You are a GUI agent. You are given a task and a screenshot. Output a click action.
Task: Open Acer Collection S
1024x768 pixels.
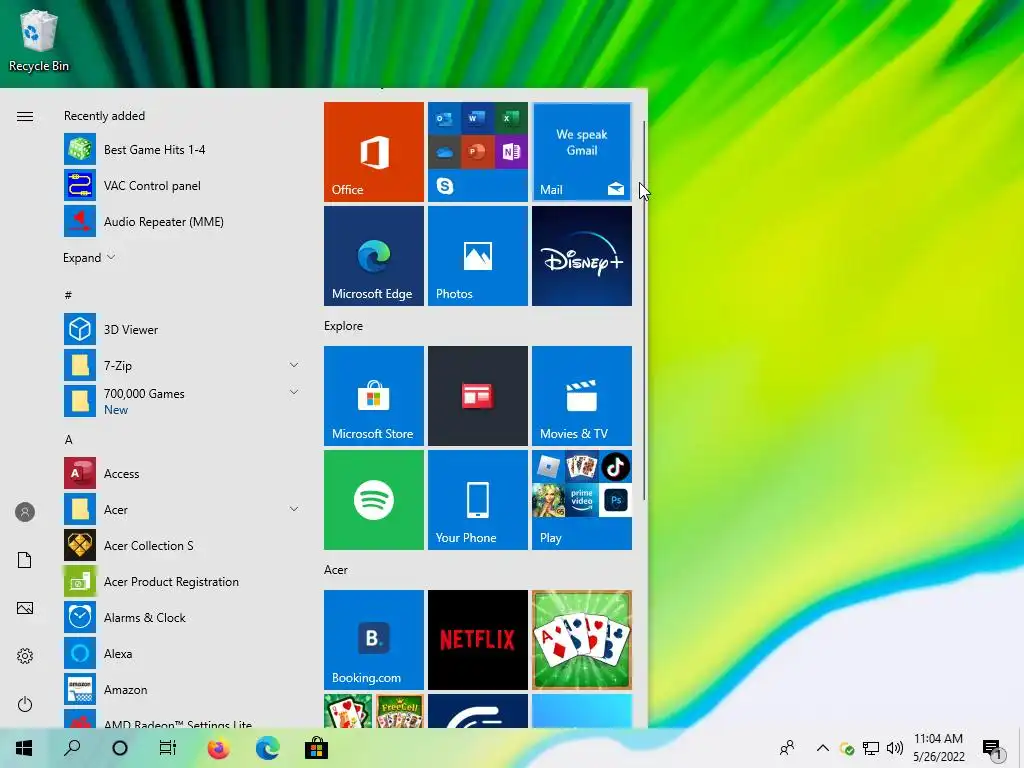tap(183, 545)
